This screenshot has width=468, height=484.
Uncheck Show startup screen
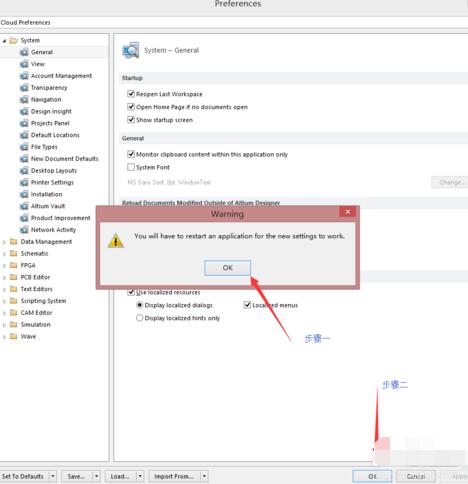point(131,119)
